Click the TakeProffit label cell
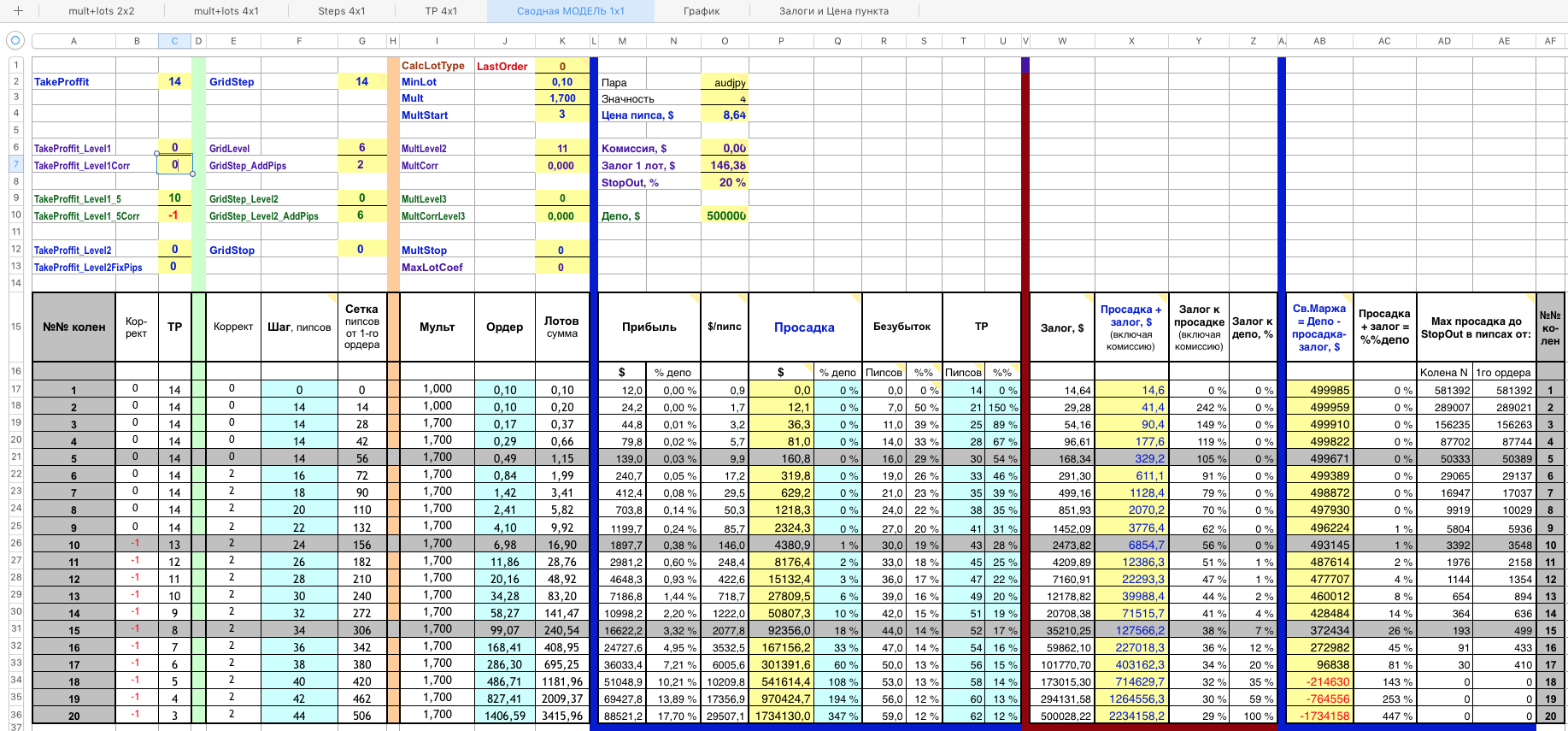Screen dimensions: 1568x731 coord(73,82)
